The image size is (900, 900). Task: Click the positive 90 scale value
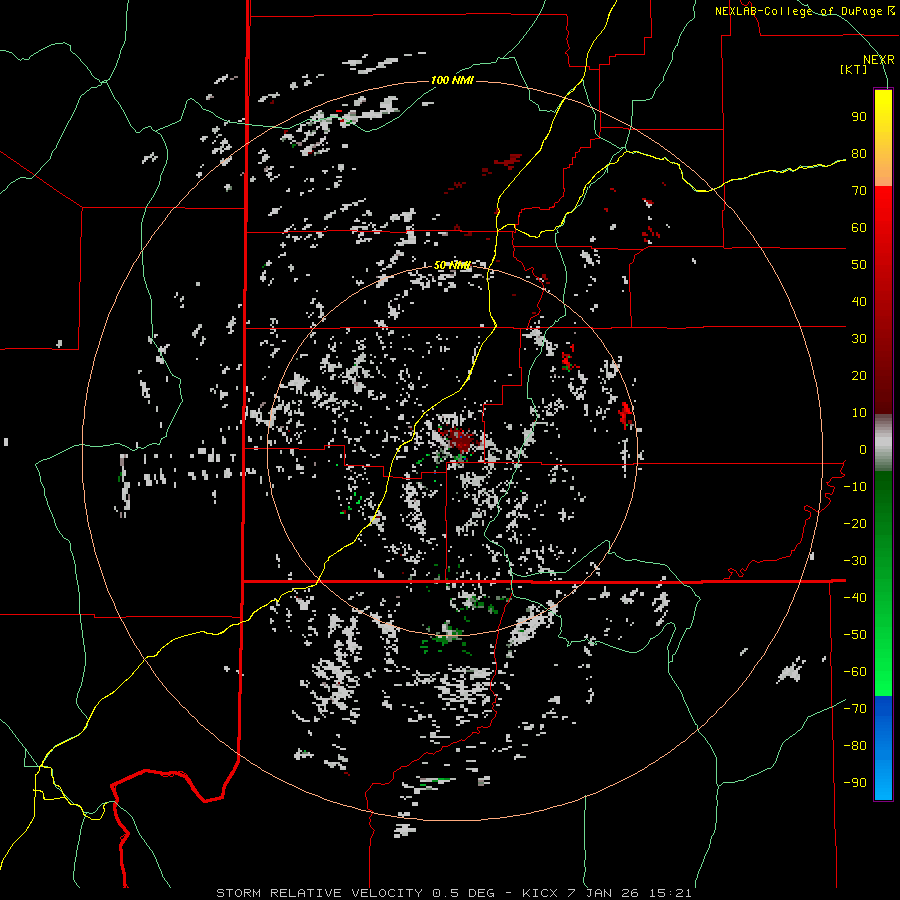point(859,117)
